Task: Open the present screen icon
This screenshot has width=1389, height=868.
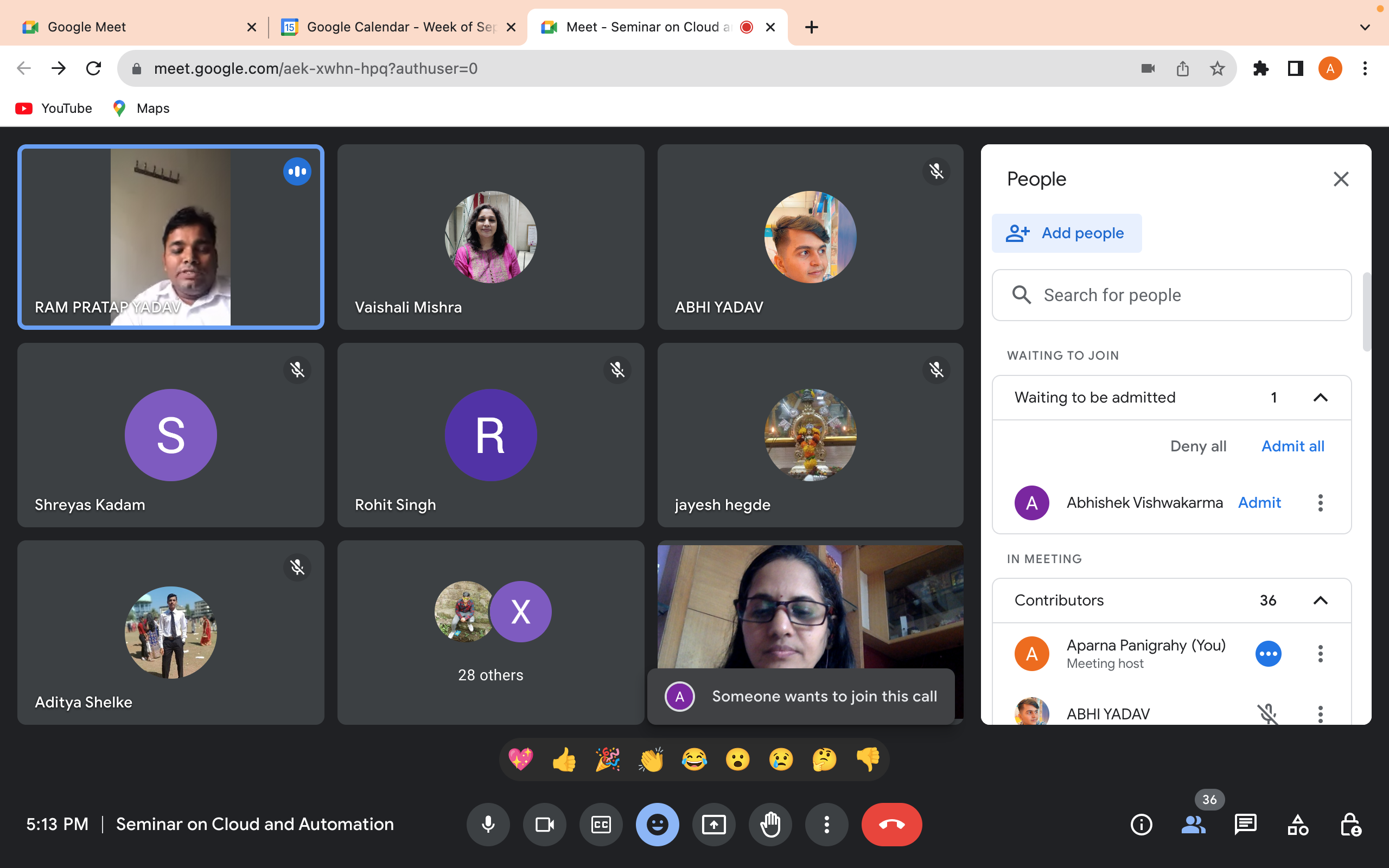Action: 713,825
